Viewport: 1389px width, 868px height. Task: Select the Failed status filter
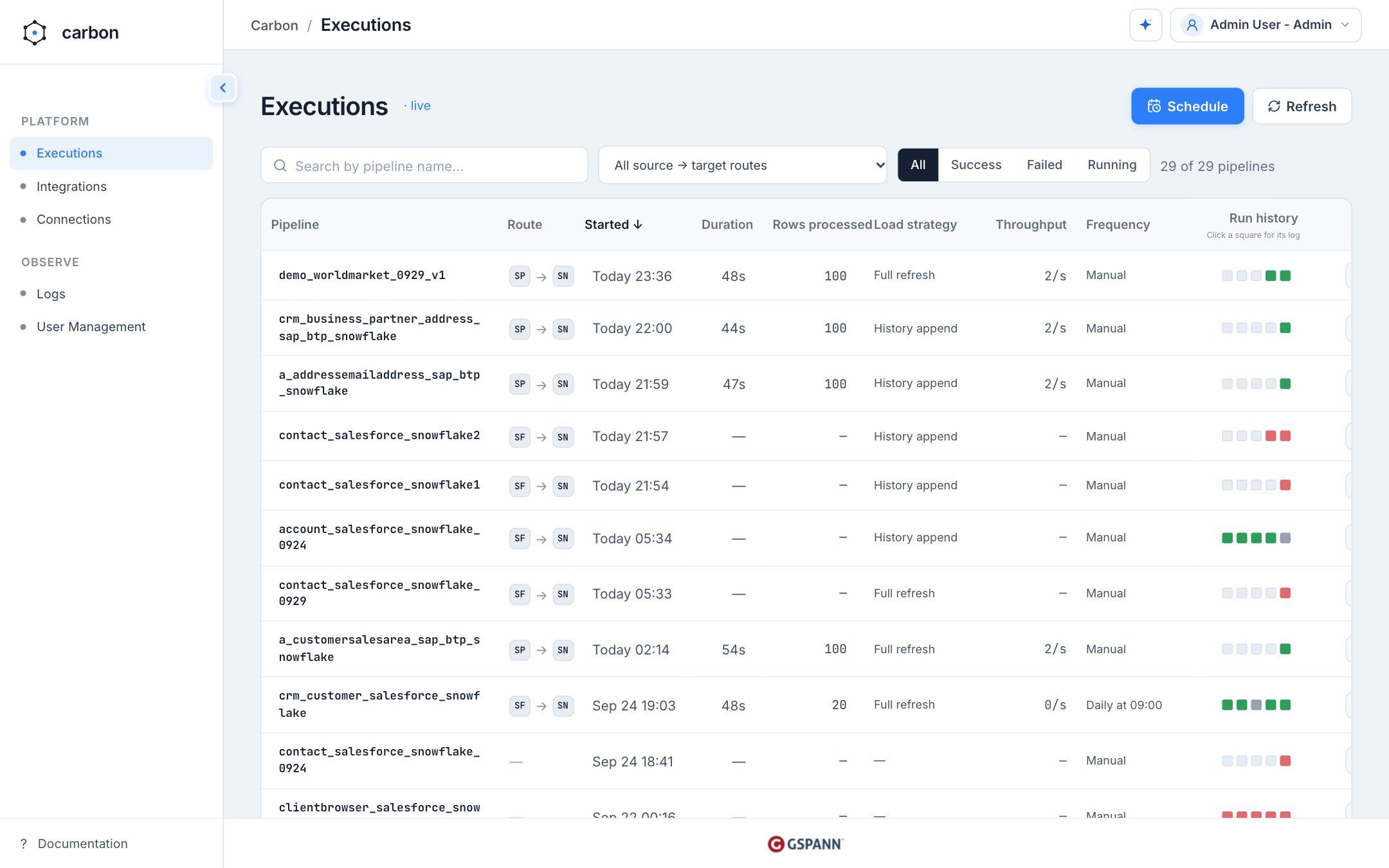pos(1044,165)
